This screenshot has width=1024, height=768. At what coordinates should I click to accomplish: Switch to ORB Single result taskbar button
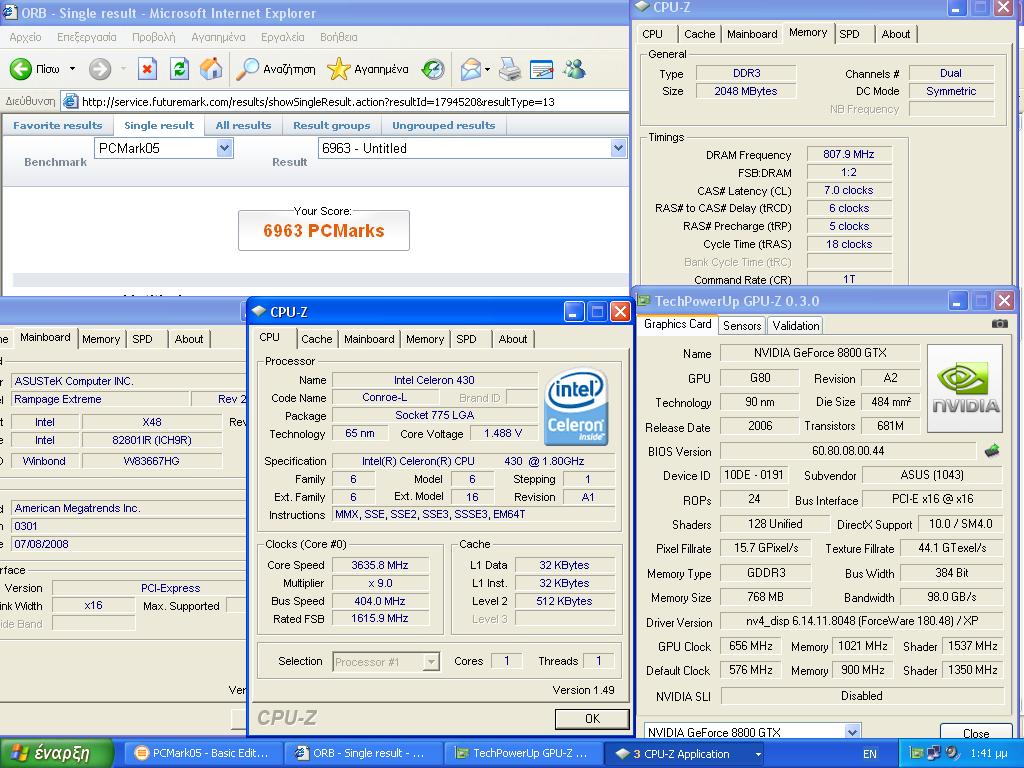[x=363, y=753]
